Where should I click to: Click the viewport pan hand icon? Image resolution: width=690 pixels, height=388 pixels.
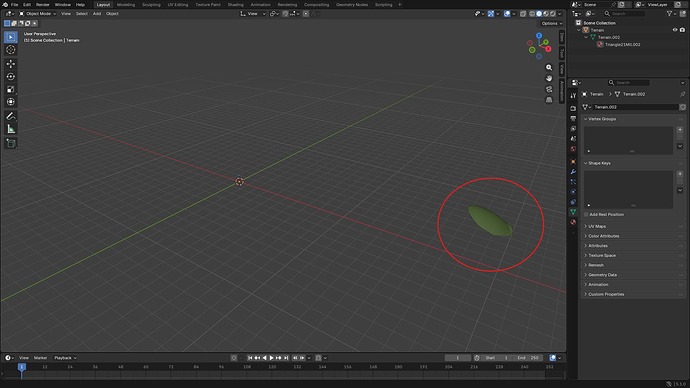pyautogui.click(x=549, y=78)
